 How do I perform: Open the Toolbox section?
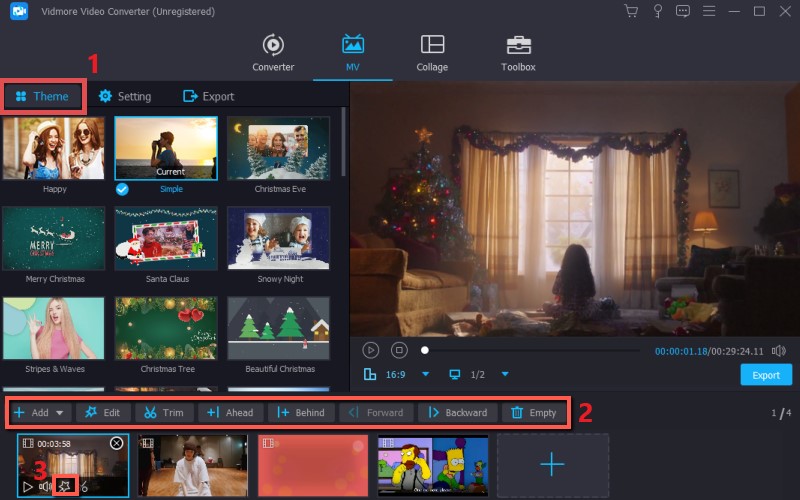518,52
